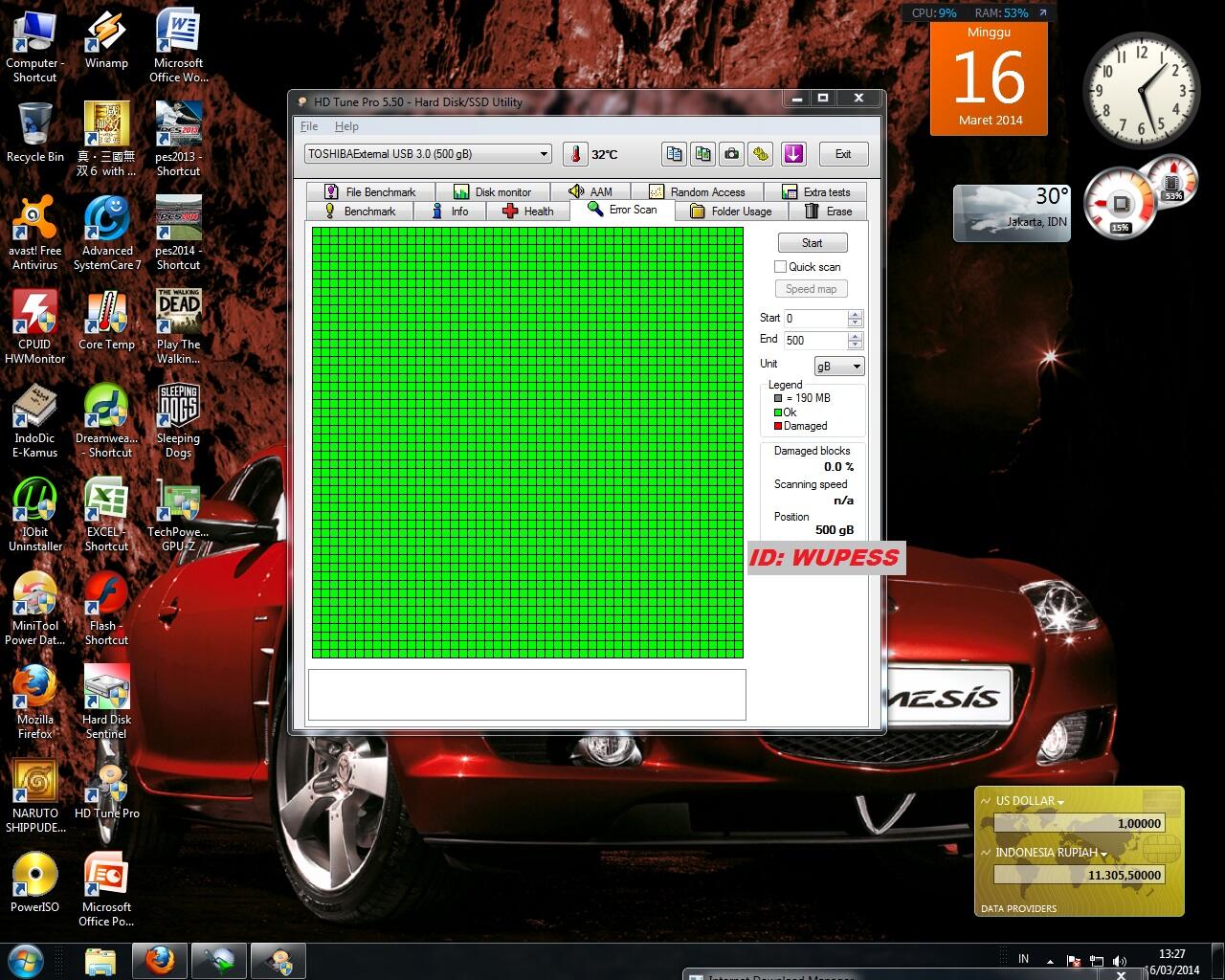
Task: Switch to the Folder Usage tab
Action: pyautogui.click(x=731, y=212)
